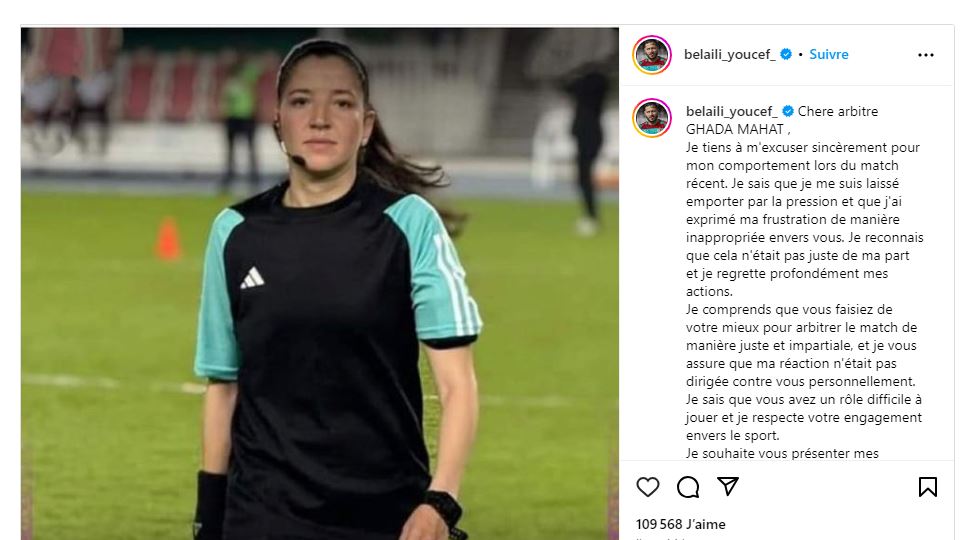Screen dimensions: 976x540
Task: Open the three-dots more options menu
Action: (x=926, y=55)
